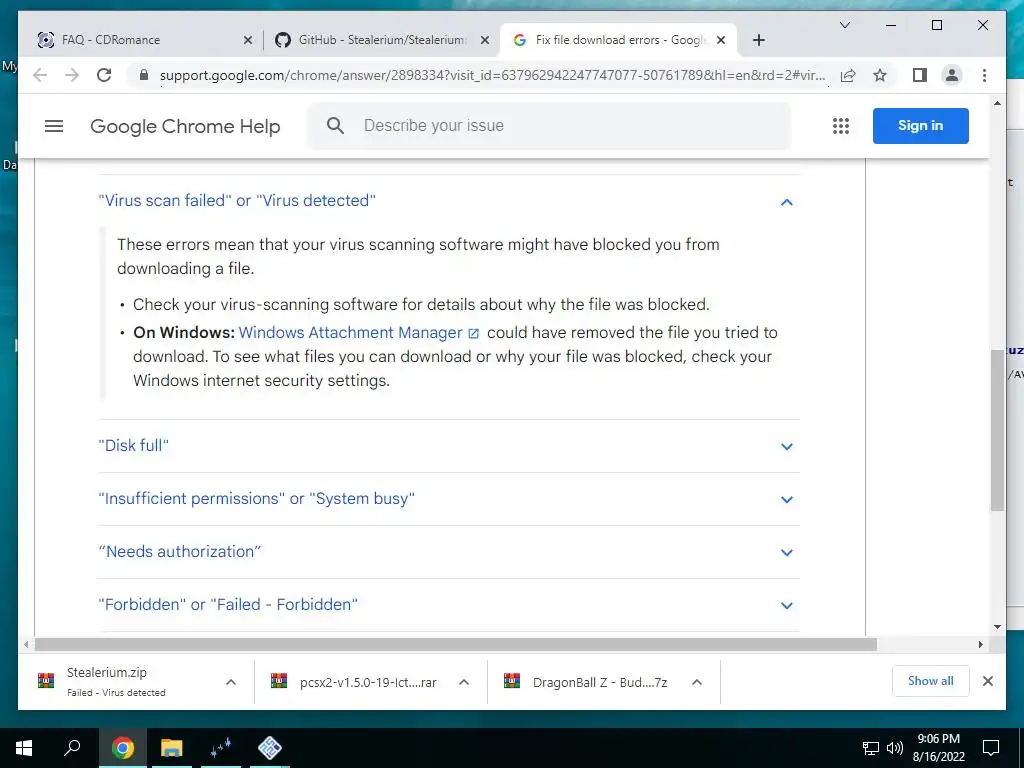Open the Windows Start menu
Screen dimensions: 1024x768
click(x=24, y=748)
